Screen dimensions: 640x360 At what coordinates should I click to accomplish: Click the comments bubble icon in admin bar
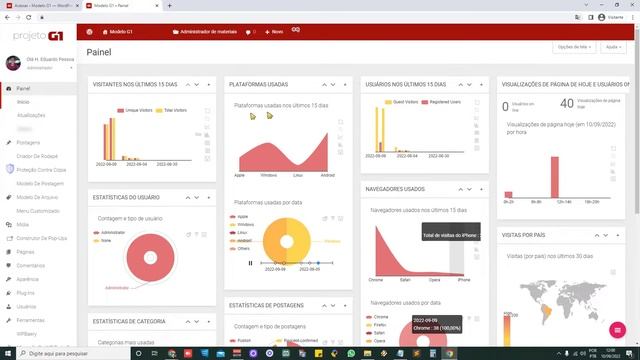coord(248,32)
